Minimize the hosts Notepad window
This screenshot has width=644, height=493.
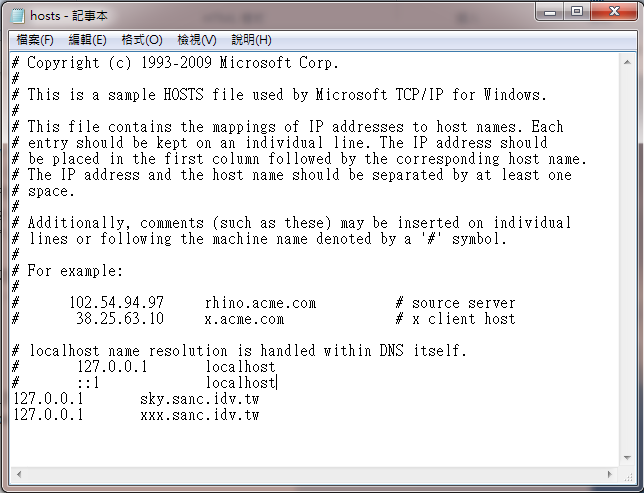coord(550,12)
